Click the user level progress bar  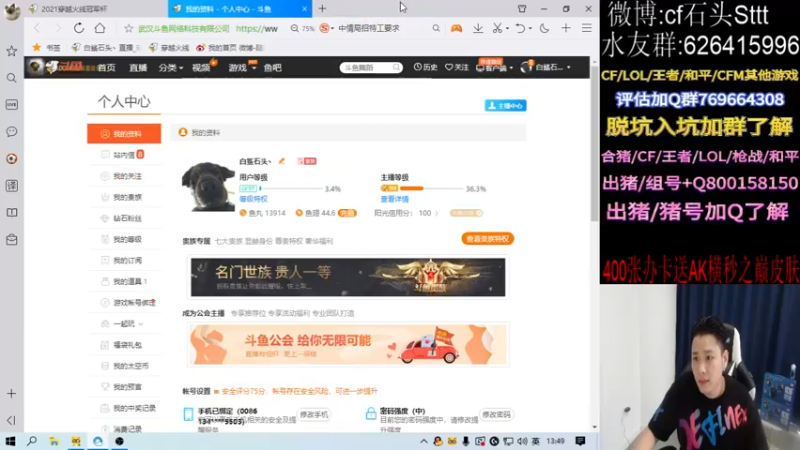(290, 189)
